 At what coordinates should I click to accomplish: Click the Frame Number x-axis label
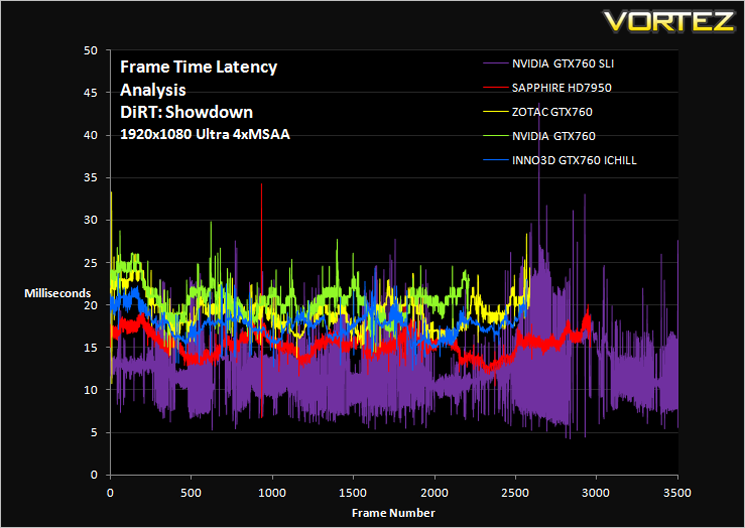pyautogui.click(x=393, y=513)
